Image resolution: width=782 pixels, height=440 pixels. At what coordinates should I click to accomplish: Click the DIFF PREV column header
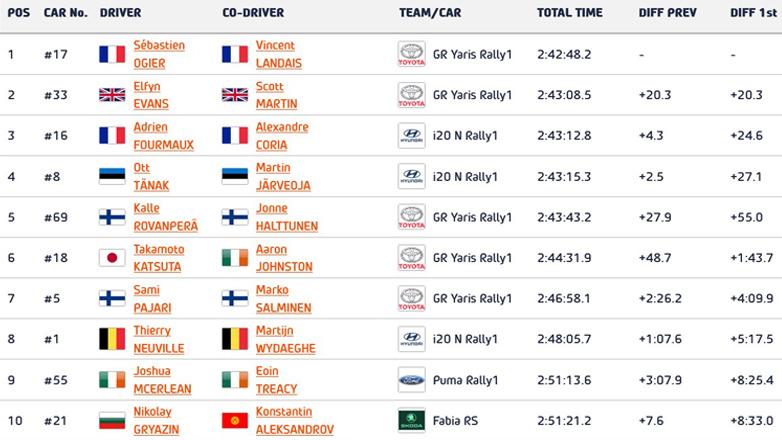pos(667,13)
